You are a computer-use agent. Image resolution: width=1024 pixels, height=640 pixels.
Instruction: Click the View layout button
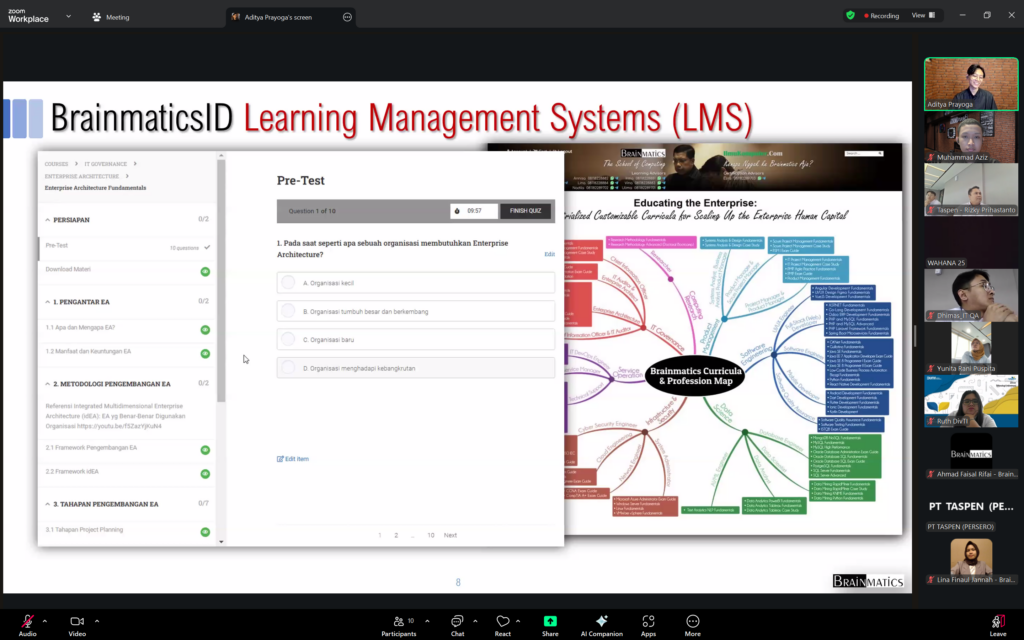coord(923,16)
